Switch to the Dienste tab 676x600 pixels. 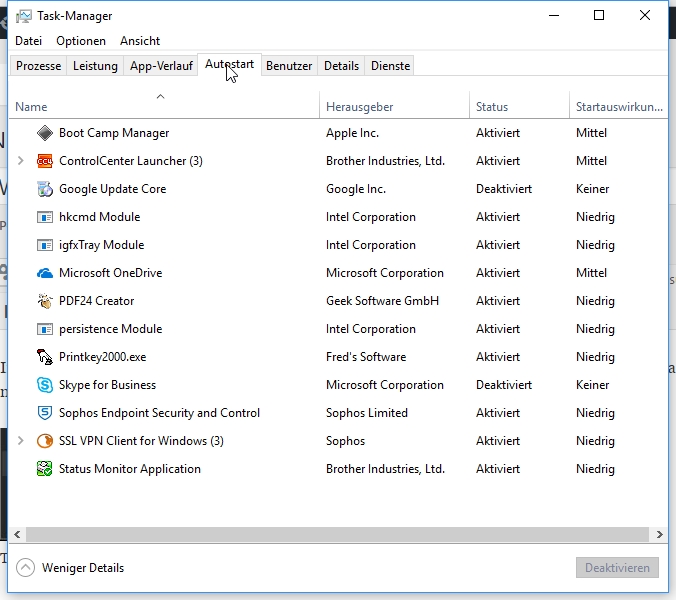point(391,66)
